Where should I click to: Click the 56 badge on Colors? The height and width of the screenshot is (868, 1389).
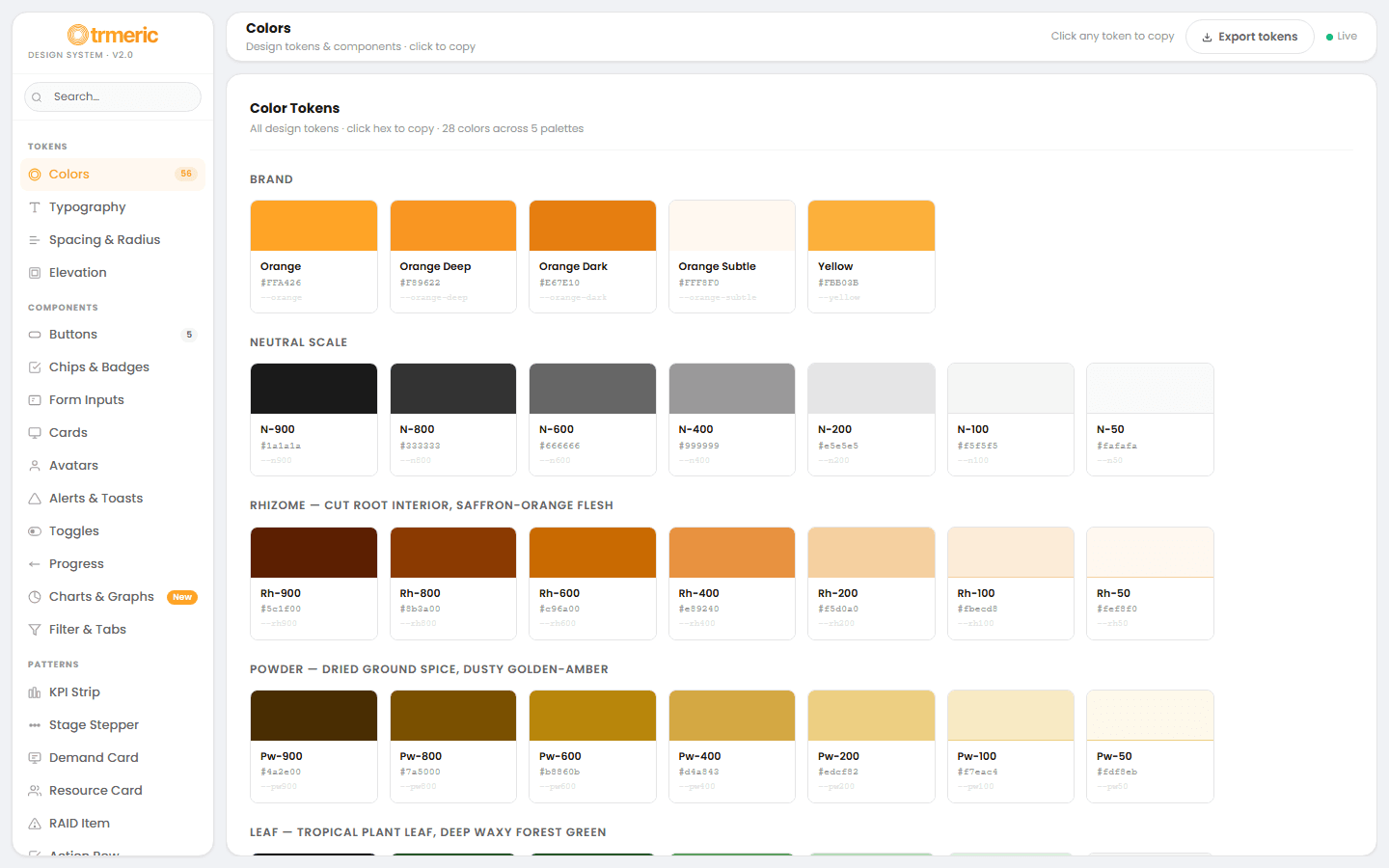click(x=186, y=174)
